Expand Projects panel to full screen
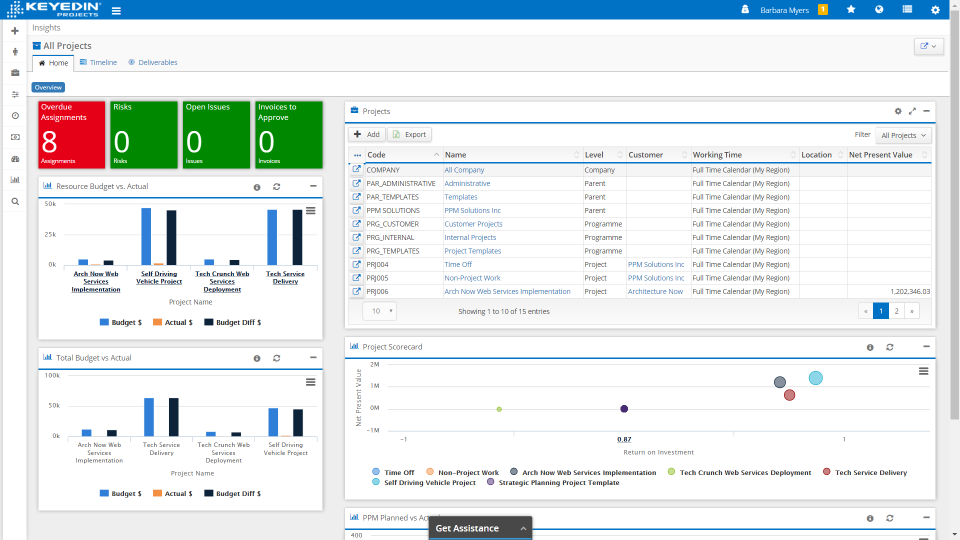Viewport: 960px width, 540px height. pyautogui.click(x=912, y=111)
